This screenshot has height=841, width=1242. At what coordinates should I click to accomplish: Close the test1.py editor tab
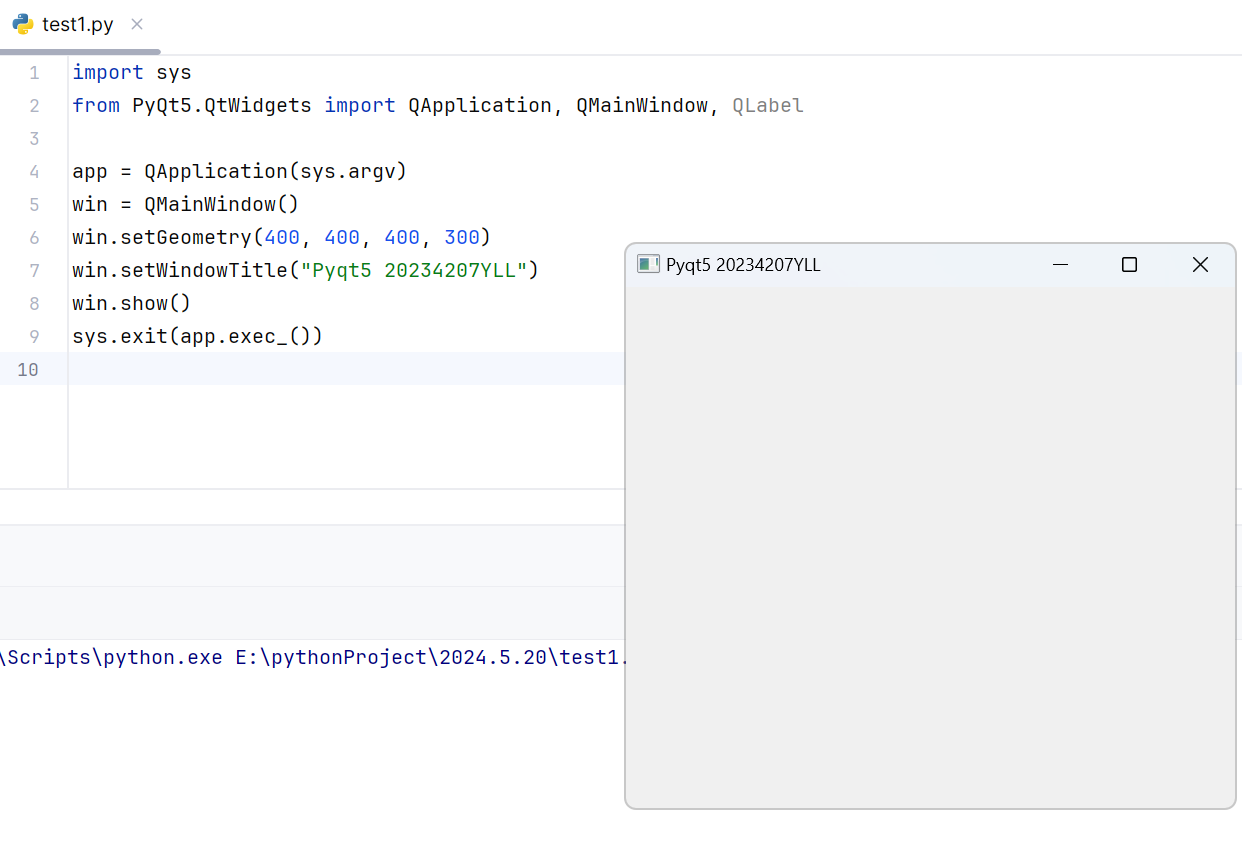137,24
